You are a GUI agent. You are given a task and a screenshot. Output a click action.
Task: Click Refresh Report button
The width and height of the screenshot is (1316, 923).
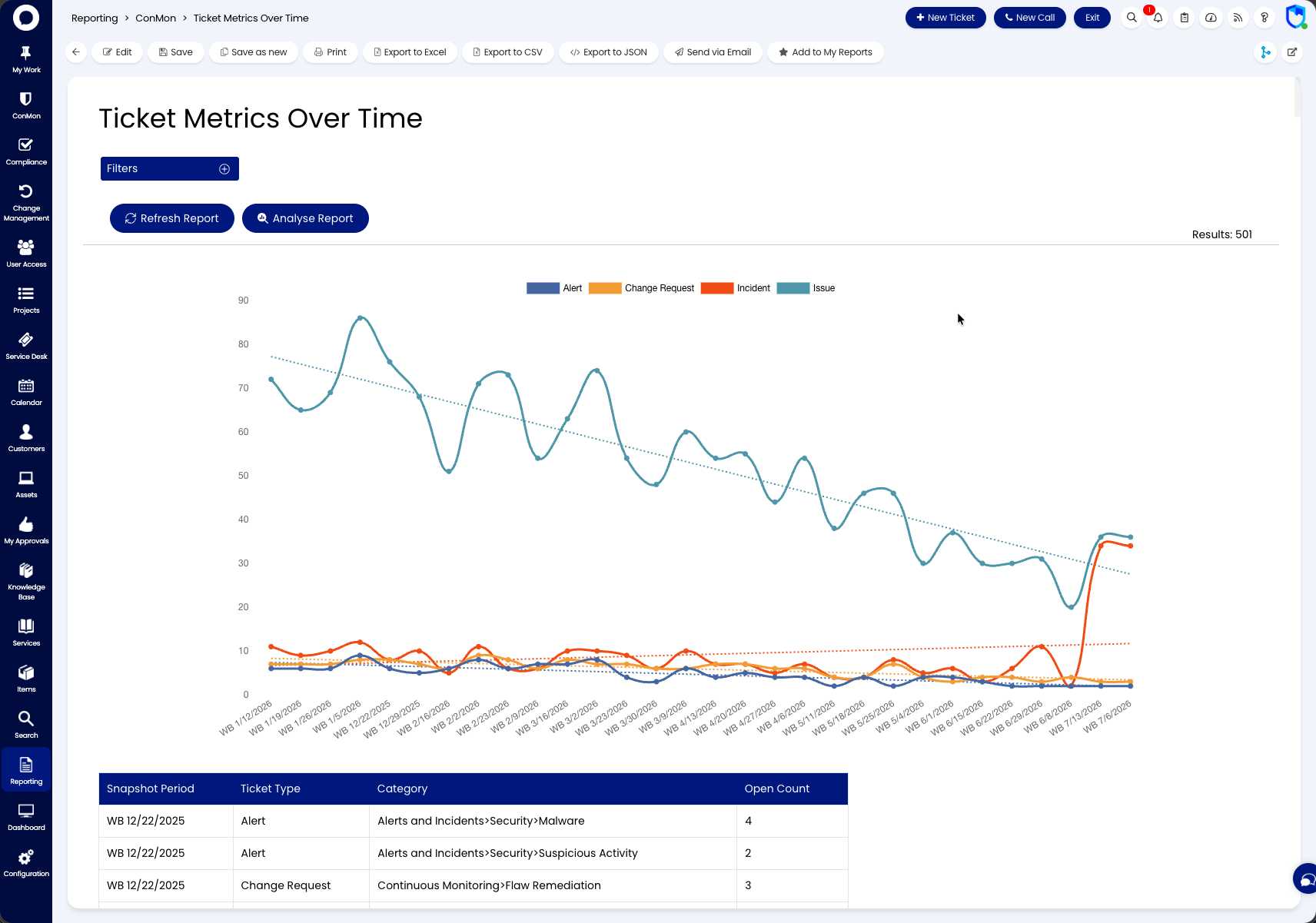tap(172, 218)
